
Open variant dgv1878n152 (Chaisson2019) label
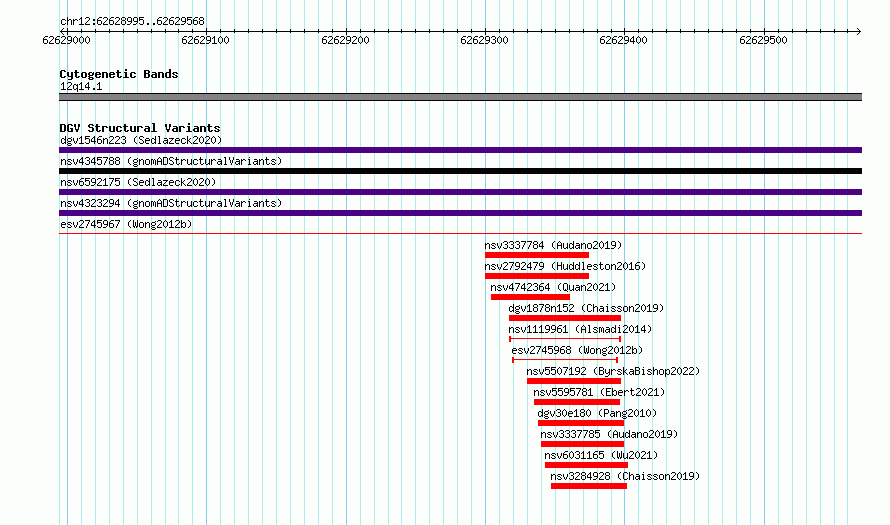[x=586, y=308]
